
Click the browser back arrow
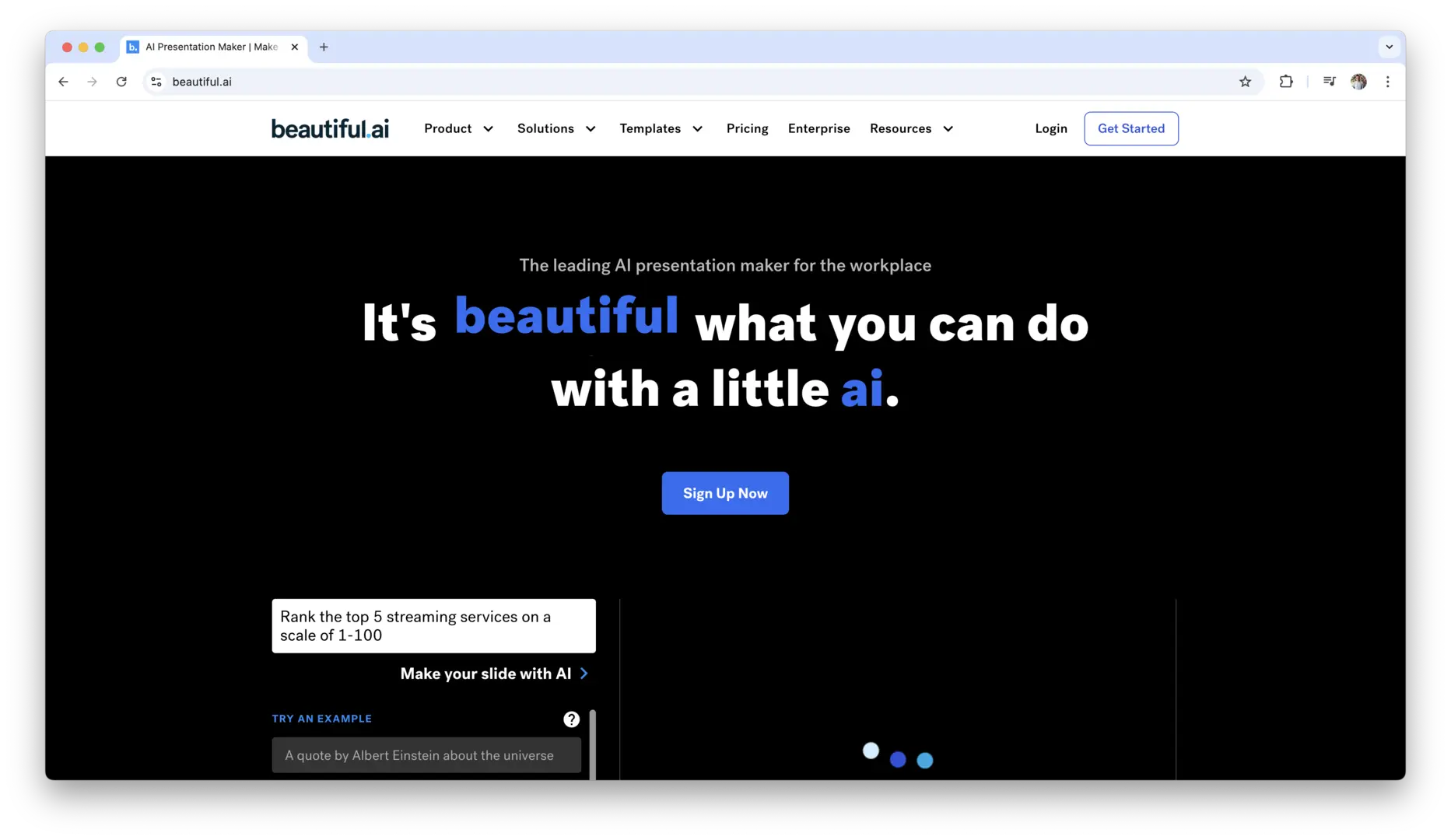click(64, 82)
